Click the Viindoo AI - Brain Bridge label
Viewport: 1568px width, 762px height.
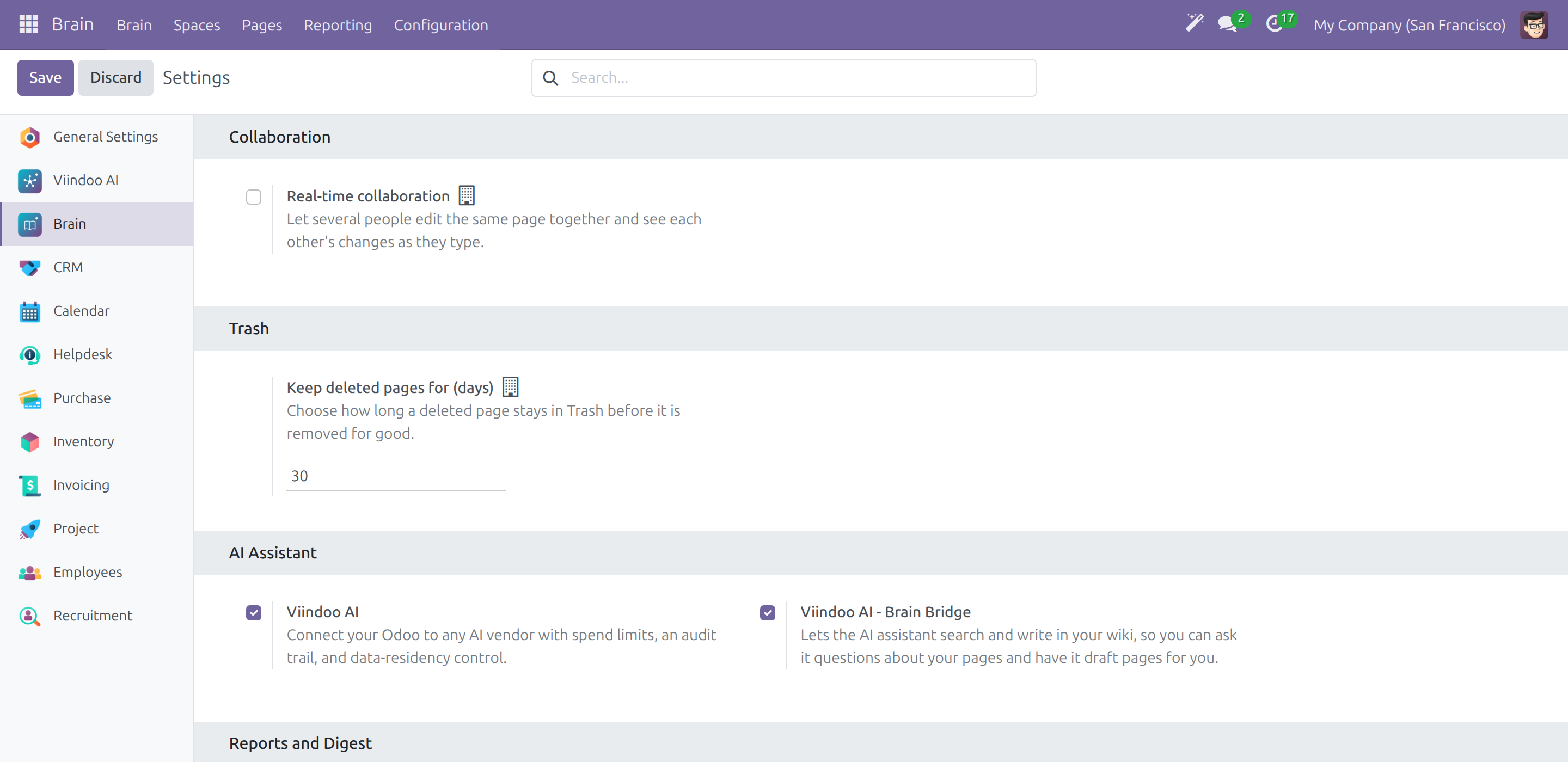[x=886, y=612]
